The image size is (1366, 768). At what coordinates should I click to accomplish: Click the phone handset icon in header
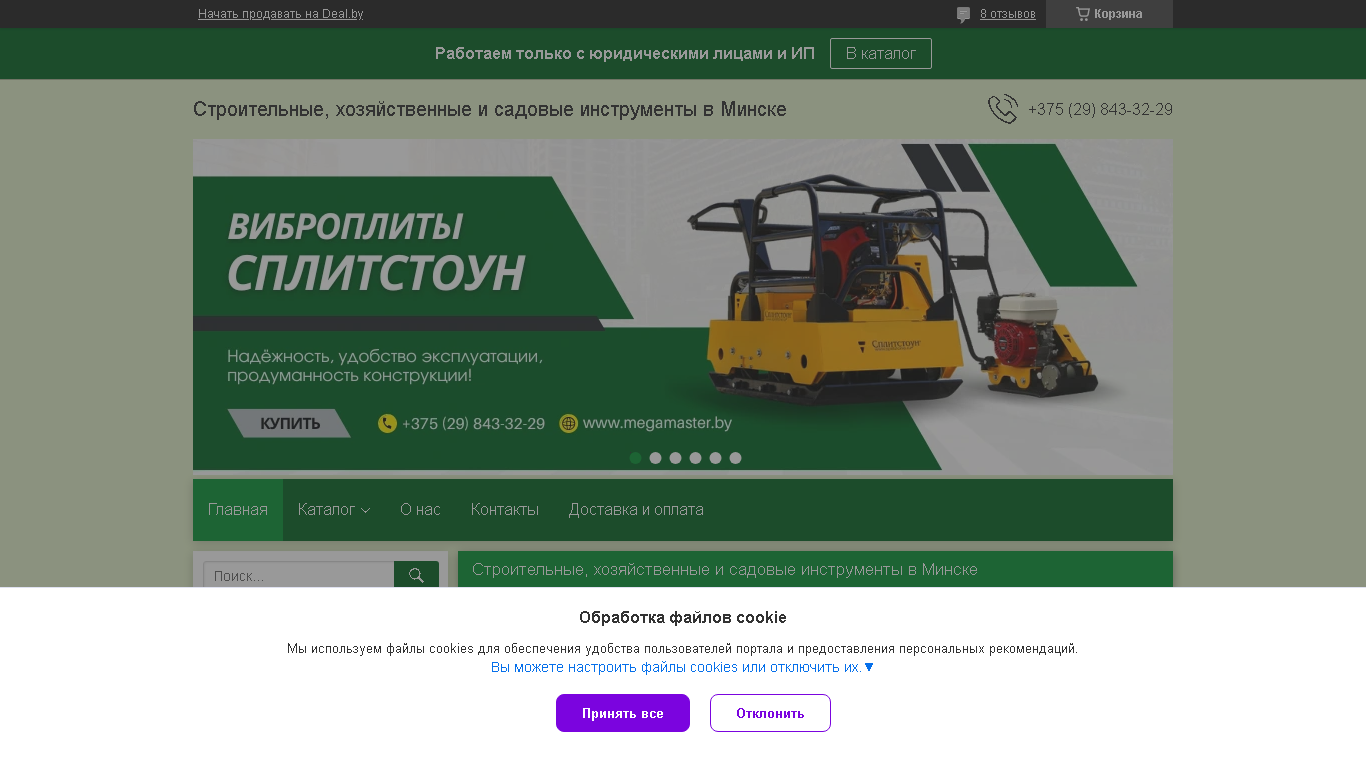1003,109
